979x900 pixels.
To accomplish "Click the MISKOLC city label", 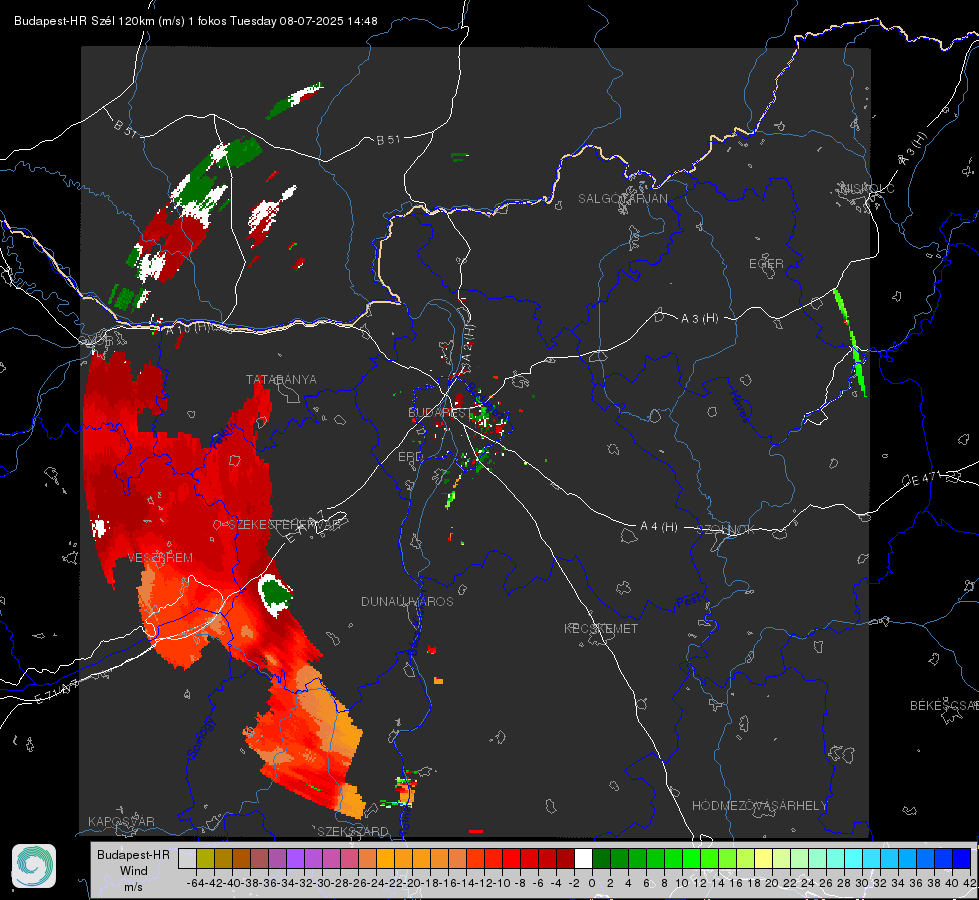I will (867, 188).
